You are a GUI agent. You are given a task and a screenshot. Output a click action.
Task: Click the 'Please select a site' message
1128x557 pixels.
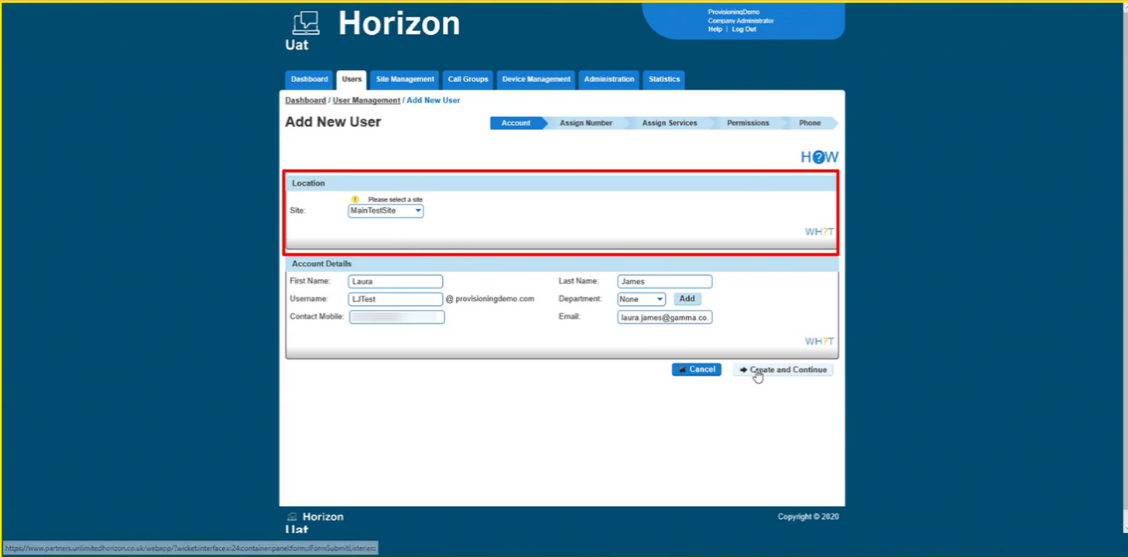click(395, 199)
